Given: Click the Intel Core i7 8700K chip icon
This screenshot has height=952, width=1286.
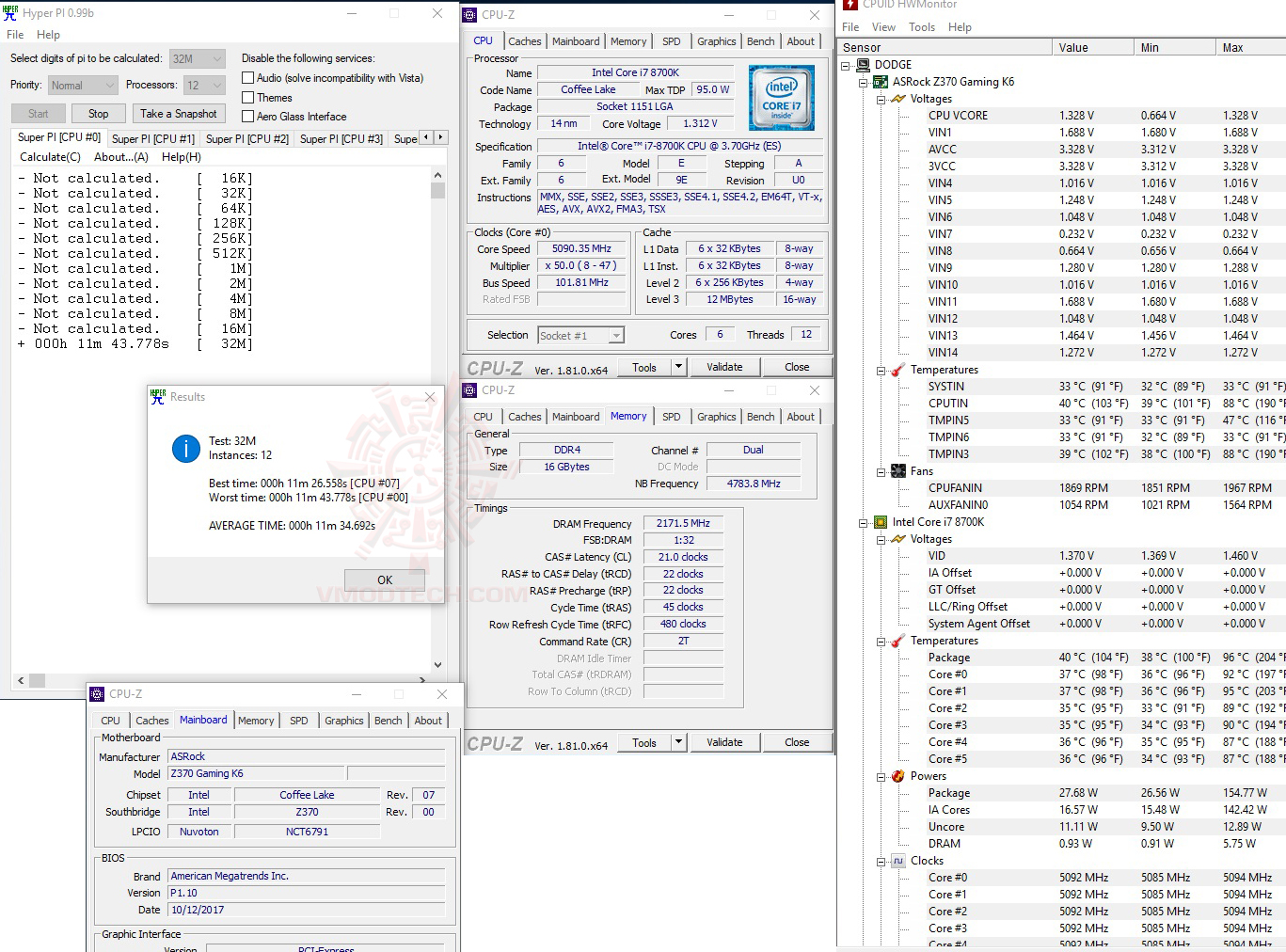Looking at the screenshot, I should point(881,522).
